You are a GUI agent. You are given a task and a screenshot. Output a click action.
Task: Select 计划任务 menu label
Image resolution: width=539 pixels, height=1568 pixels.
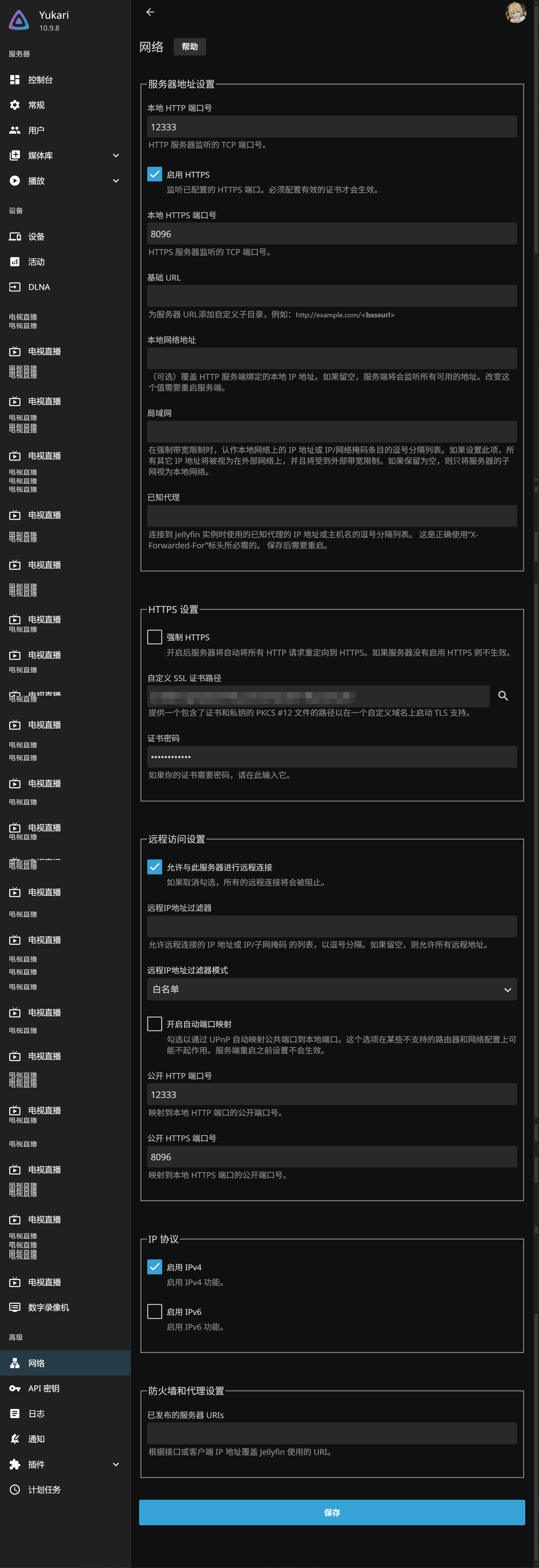(x=45, y=1489)
